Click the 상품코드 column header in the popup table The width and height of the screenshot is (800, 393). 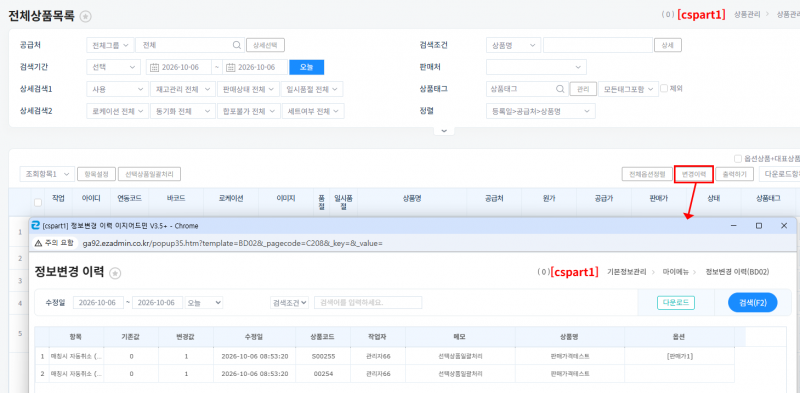click(x=323, y=337)
